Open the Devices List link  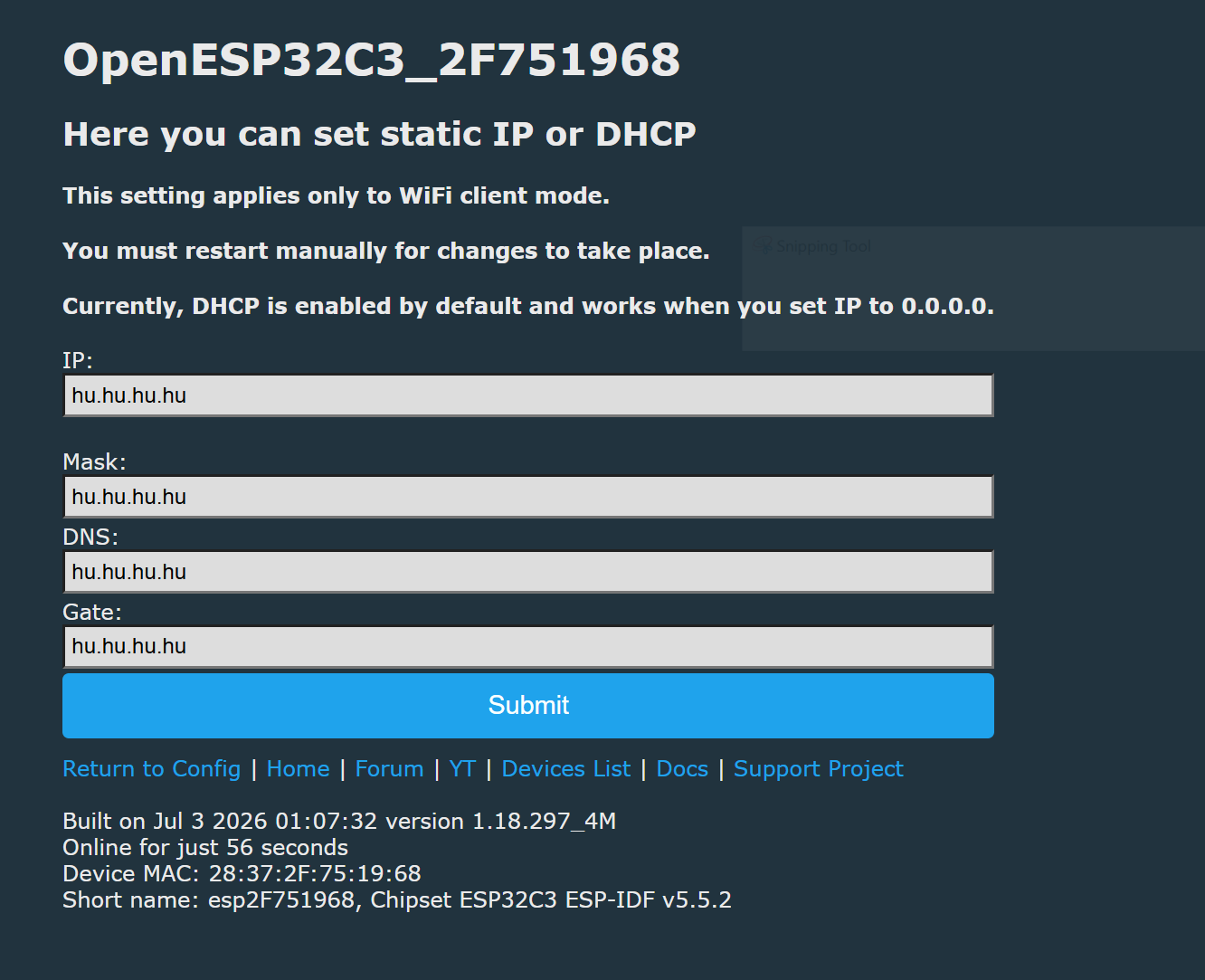click(566, 769)
